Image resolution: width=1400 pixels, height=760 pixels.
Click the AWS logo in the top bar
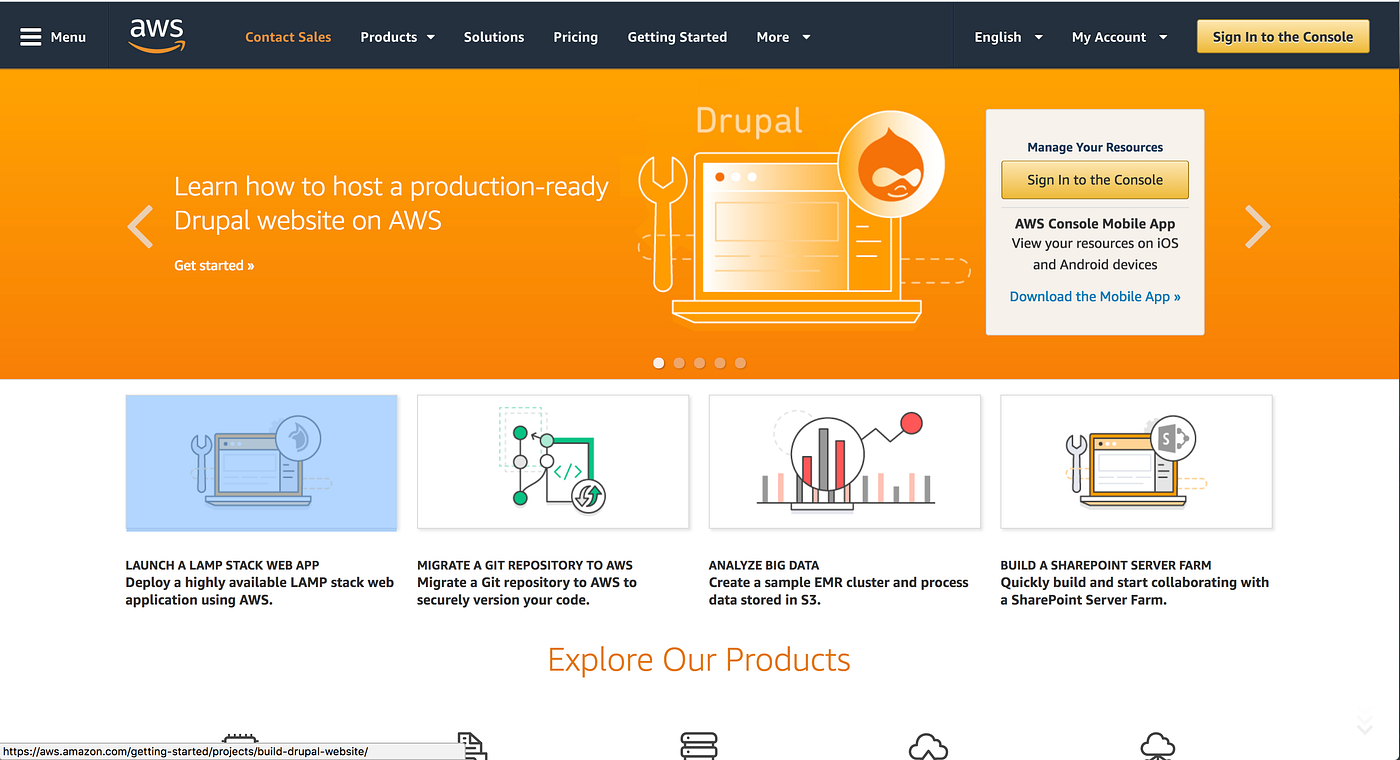156,34
